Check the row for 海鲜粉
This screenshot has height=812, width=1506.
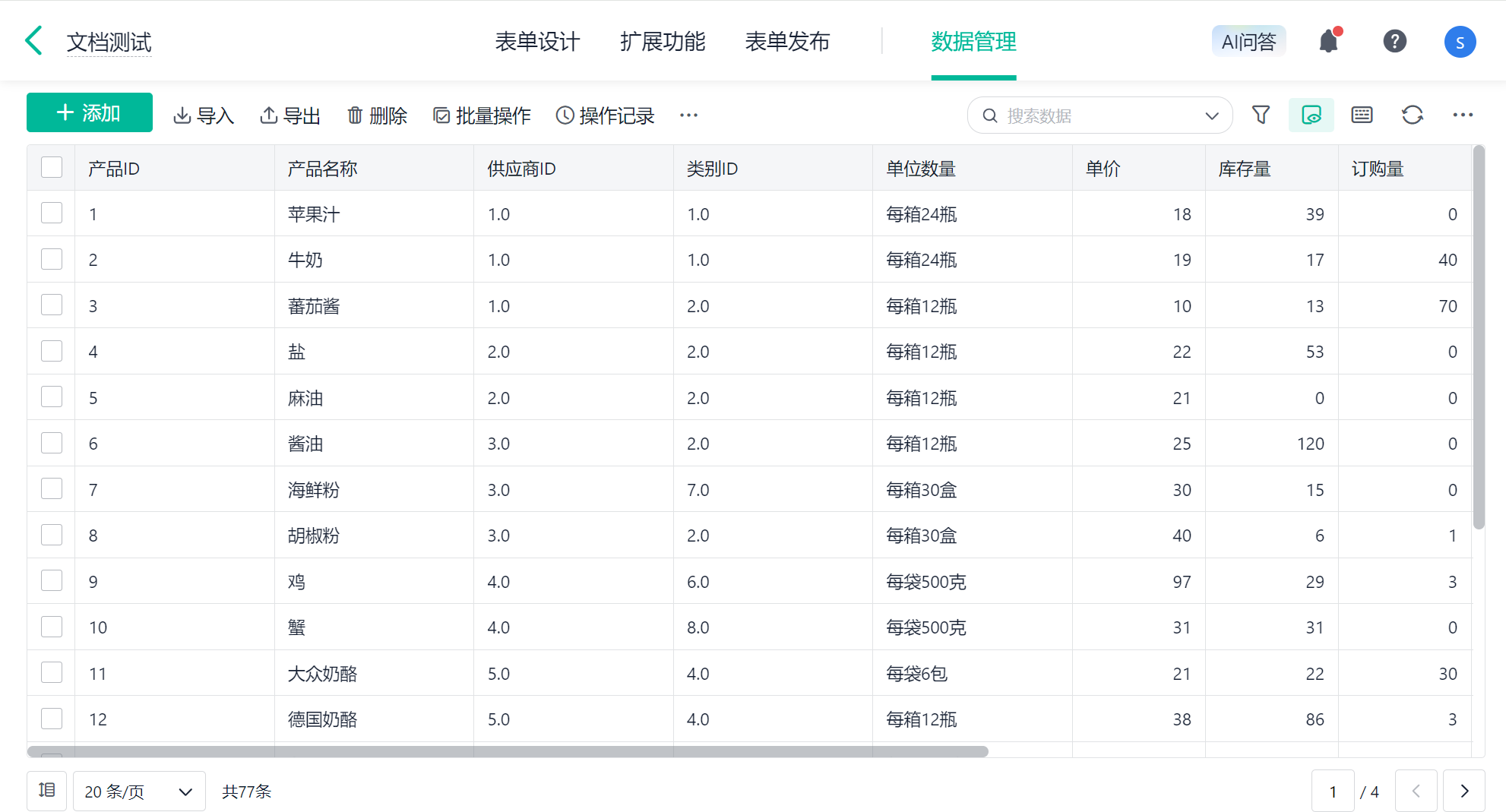(x=52, y=488)
